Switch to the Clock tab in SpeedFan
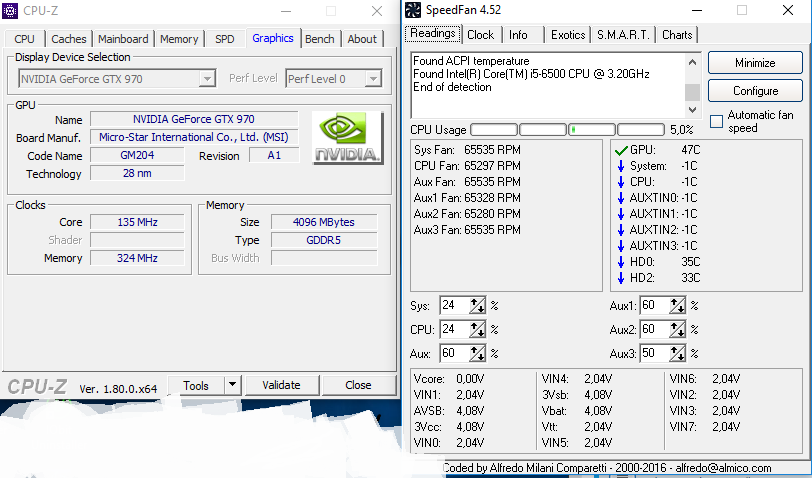 (481, 35)
